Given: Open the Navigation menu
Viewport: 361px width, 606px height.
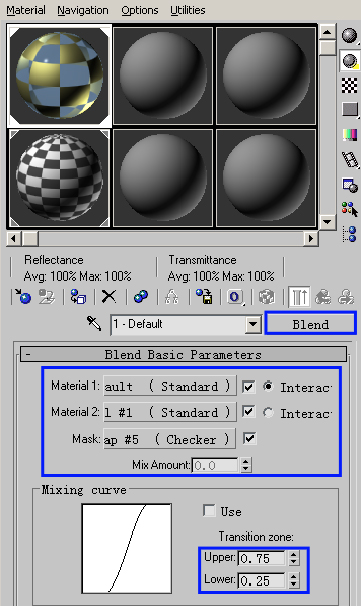Looking at the screenshot, I should click(x=83, y=10).
